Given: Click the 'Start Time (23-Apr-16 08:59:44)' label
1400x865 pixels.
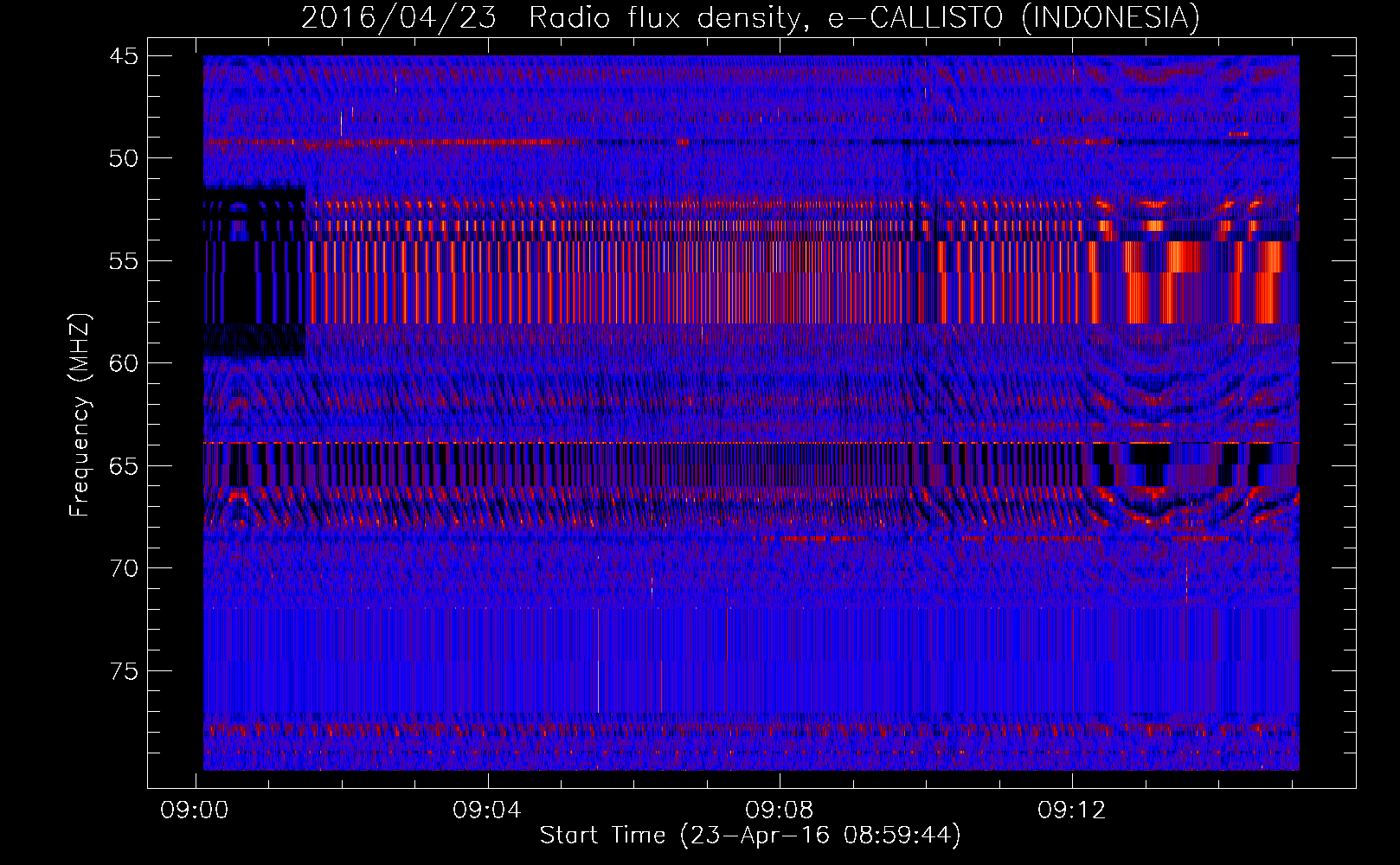Looking at the screenshot, I should coord(750,836).
